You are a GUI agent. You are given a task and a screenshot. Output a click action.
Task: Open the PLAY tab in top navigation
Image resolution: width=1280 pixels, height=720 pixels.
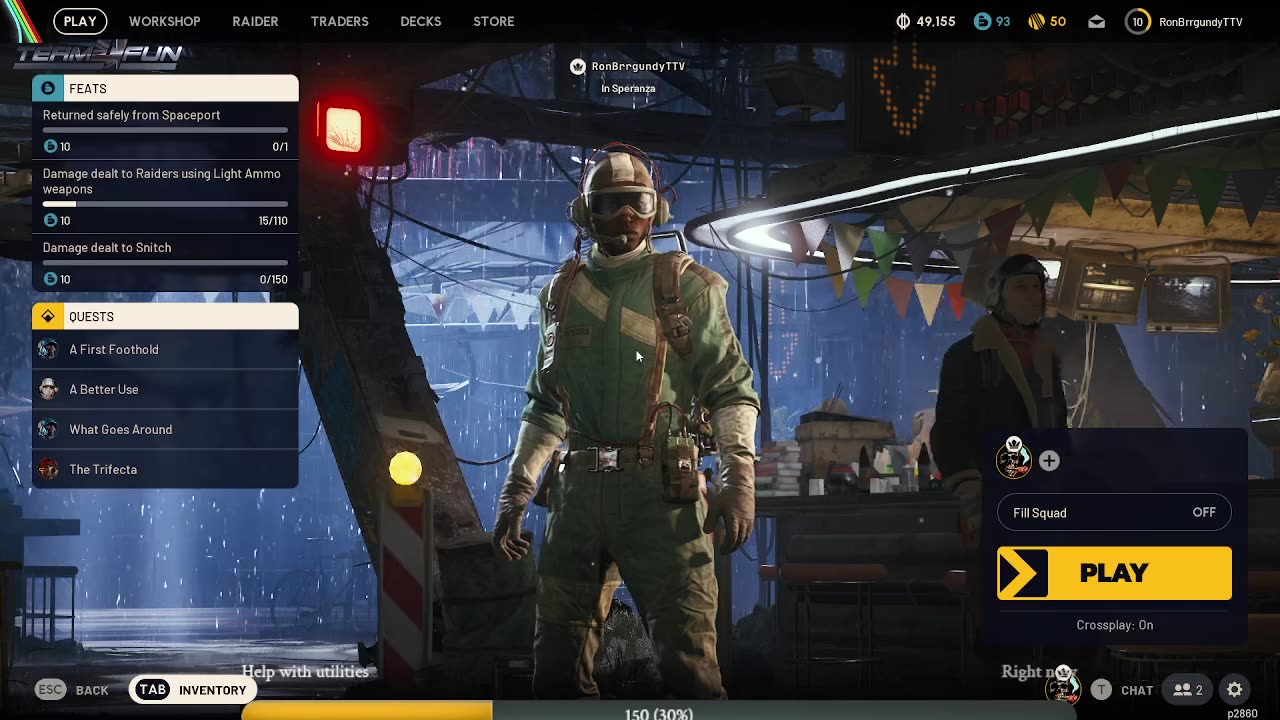click(x=80, y=21)
